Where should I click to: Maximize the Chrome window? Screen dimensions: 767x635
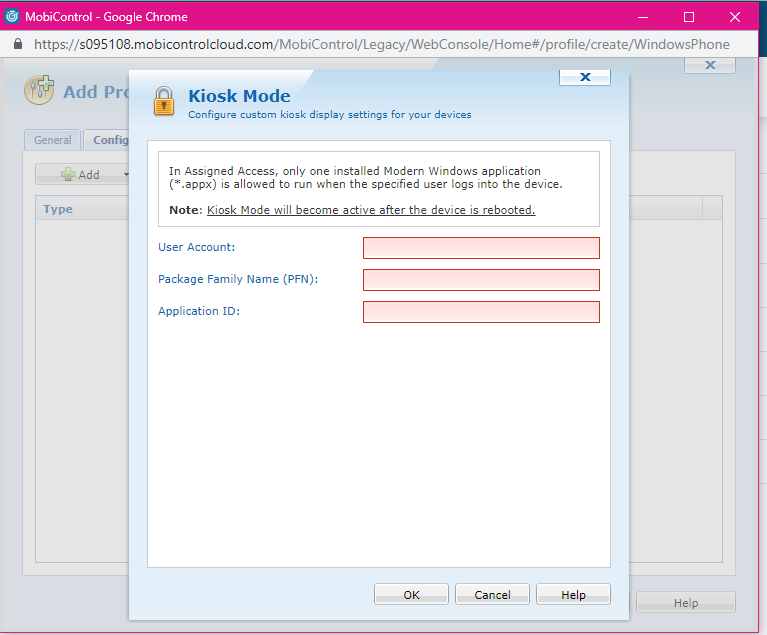coord(688,17)
